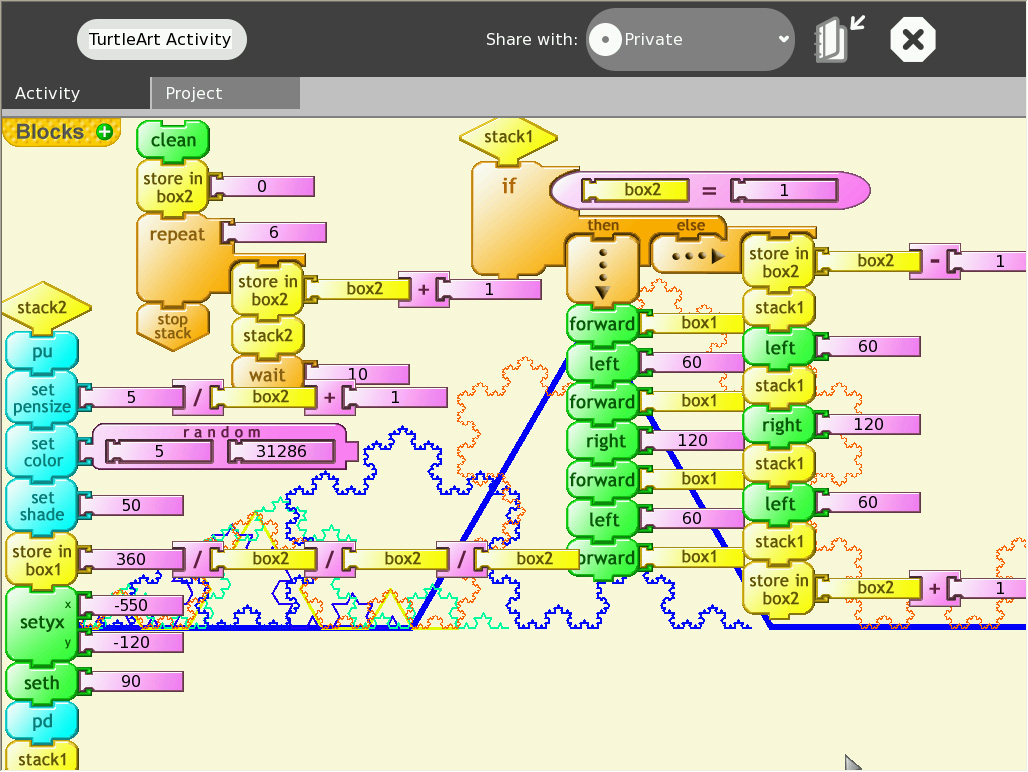Open the Share with Private dropdown
The image size is (1028, 772).
pos(690,40)
